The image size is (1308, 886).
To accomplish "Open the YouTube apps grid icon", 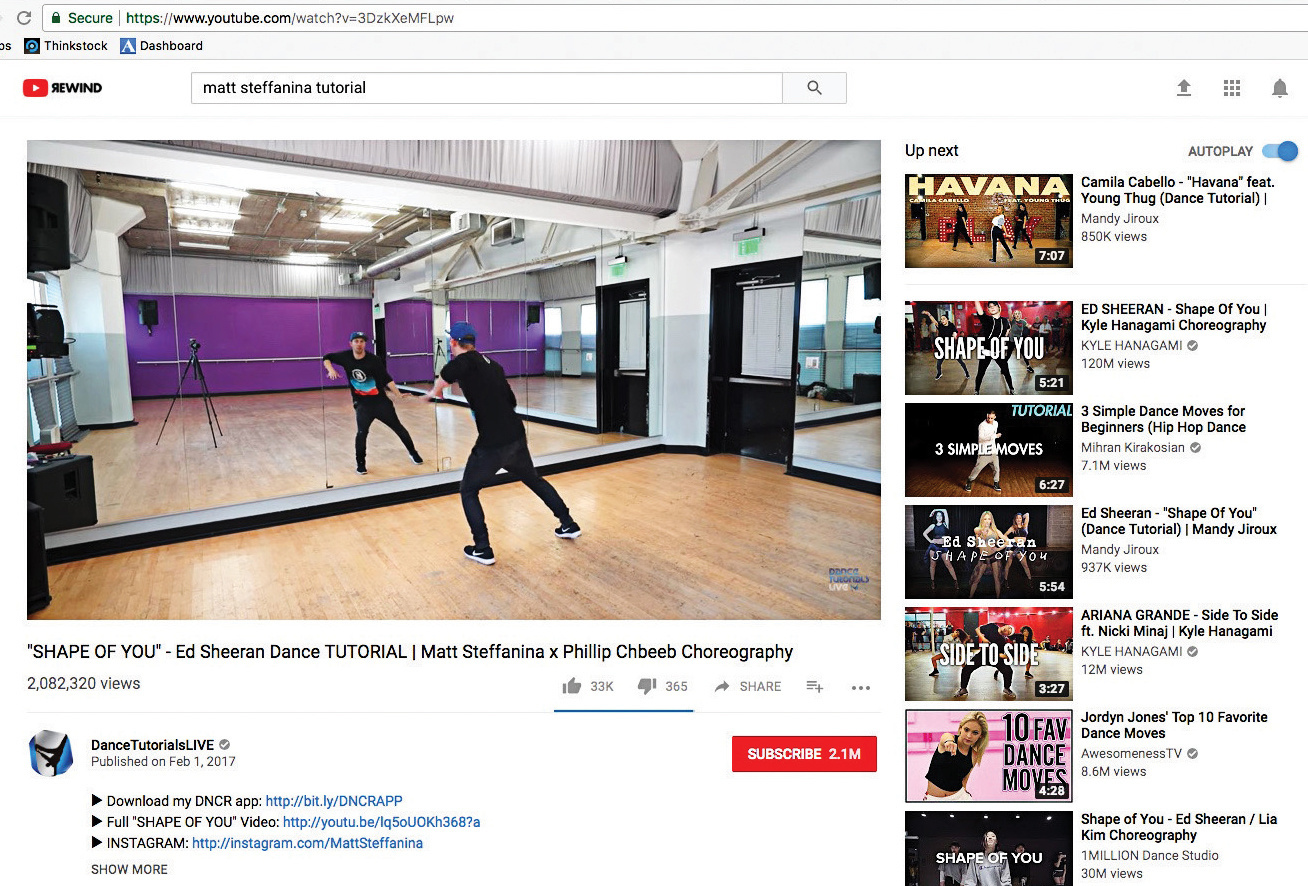I will point(1232,88).
